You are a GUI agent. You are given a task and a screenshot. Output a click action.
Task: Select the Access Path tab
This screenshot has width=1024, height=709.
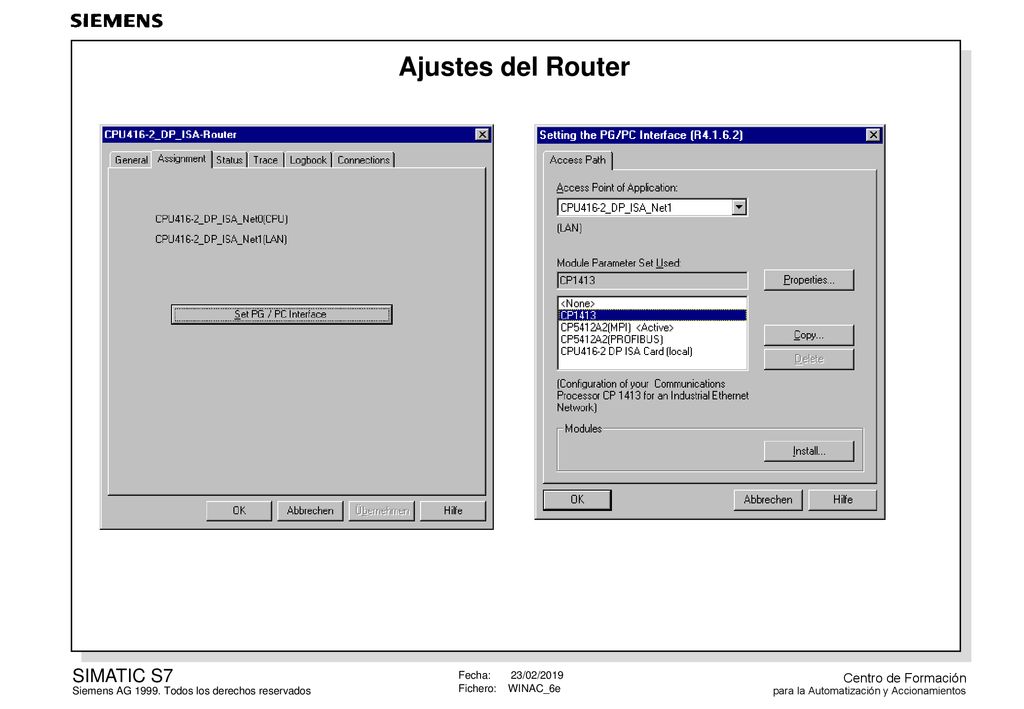click(578, 160)
